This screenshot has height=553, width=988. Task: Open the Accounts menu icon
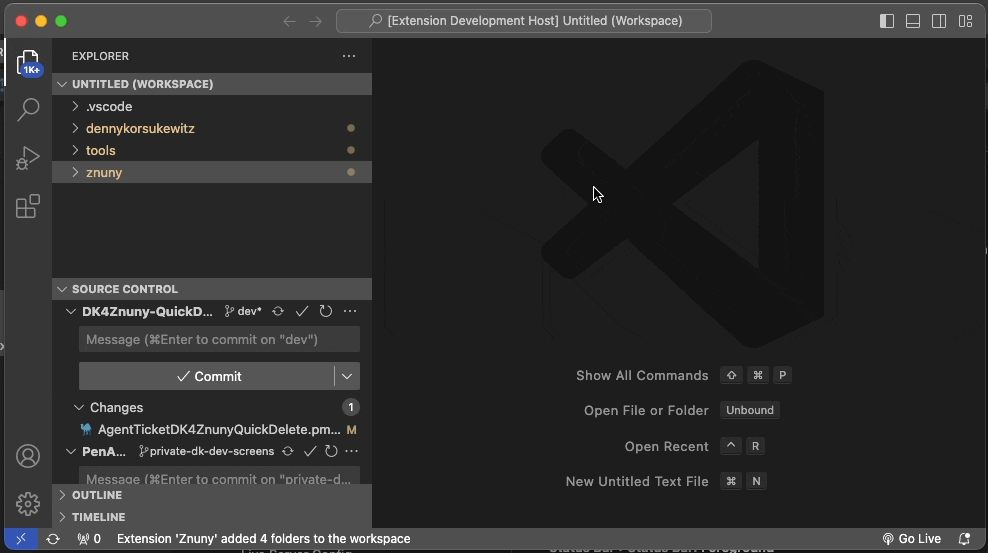coord(28,456)
